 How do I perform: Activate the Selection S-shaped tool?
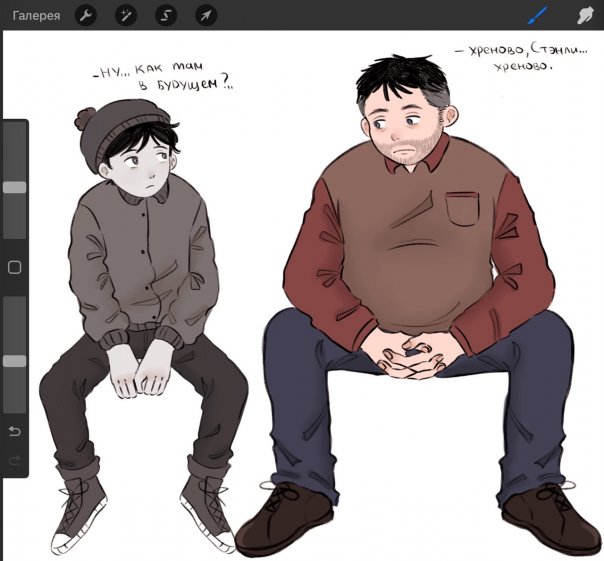coord(166,15)
